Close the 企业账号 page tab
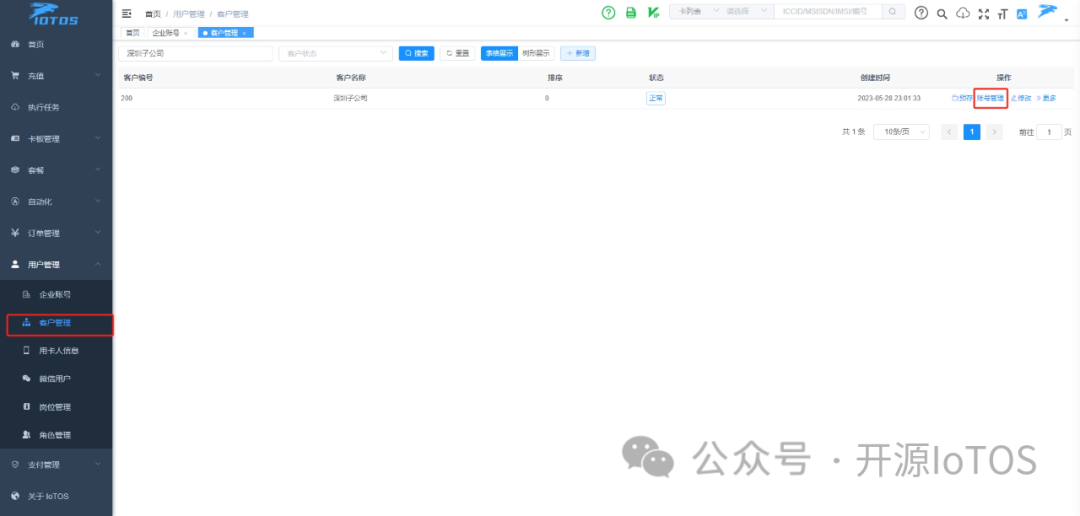The height and width of the screenshot is (516, 1080). point(185,33)
